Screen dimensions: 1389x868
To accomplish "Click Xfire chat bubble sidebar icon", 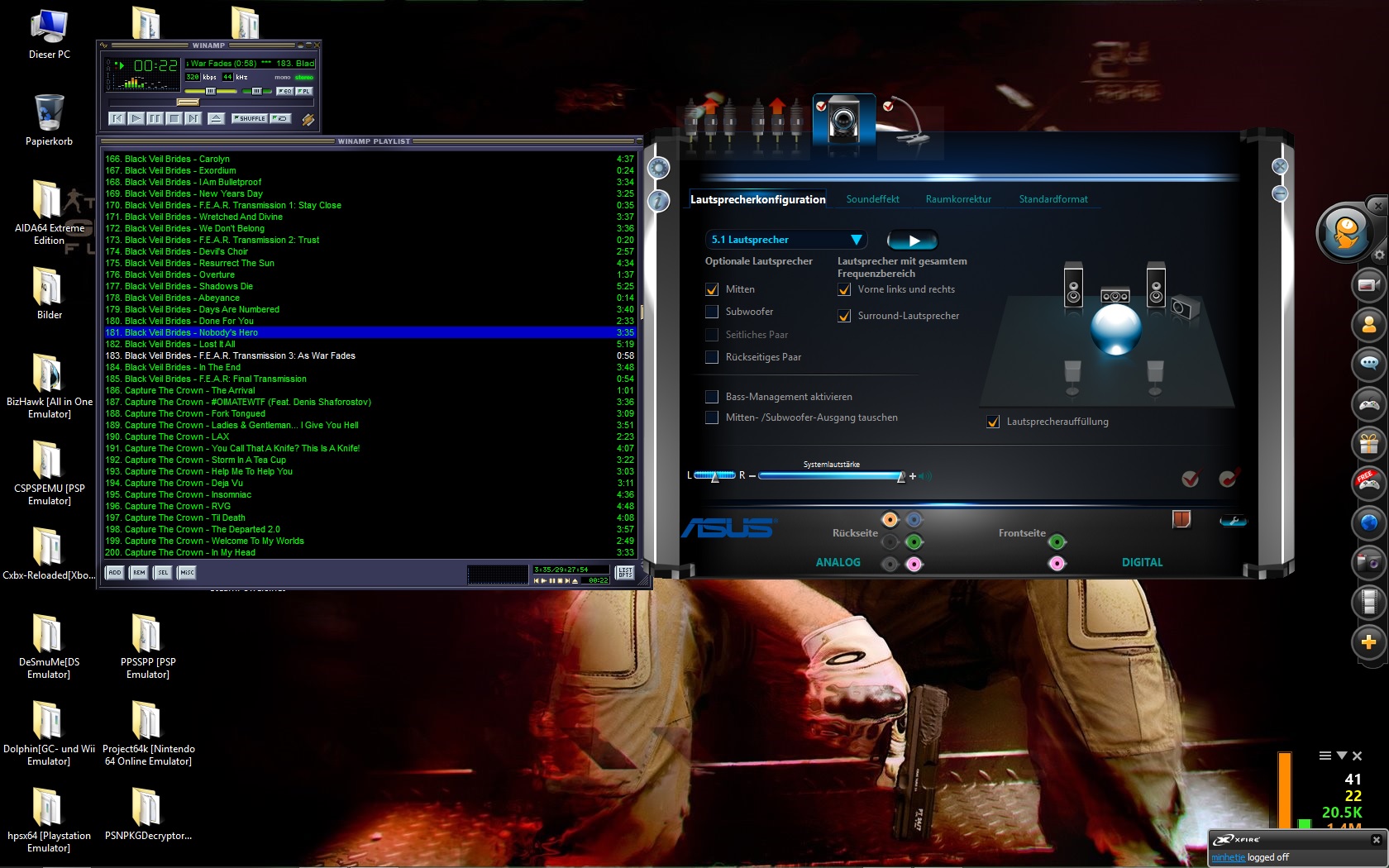I will click(1369, 364).
